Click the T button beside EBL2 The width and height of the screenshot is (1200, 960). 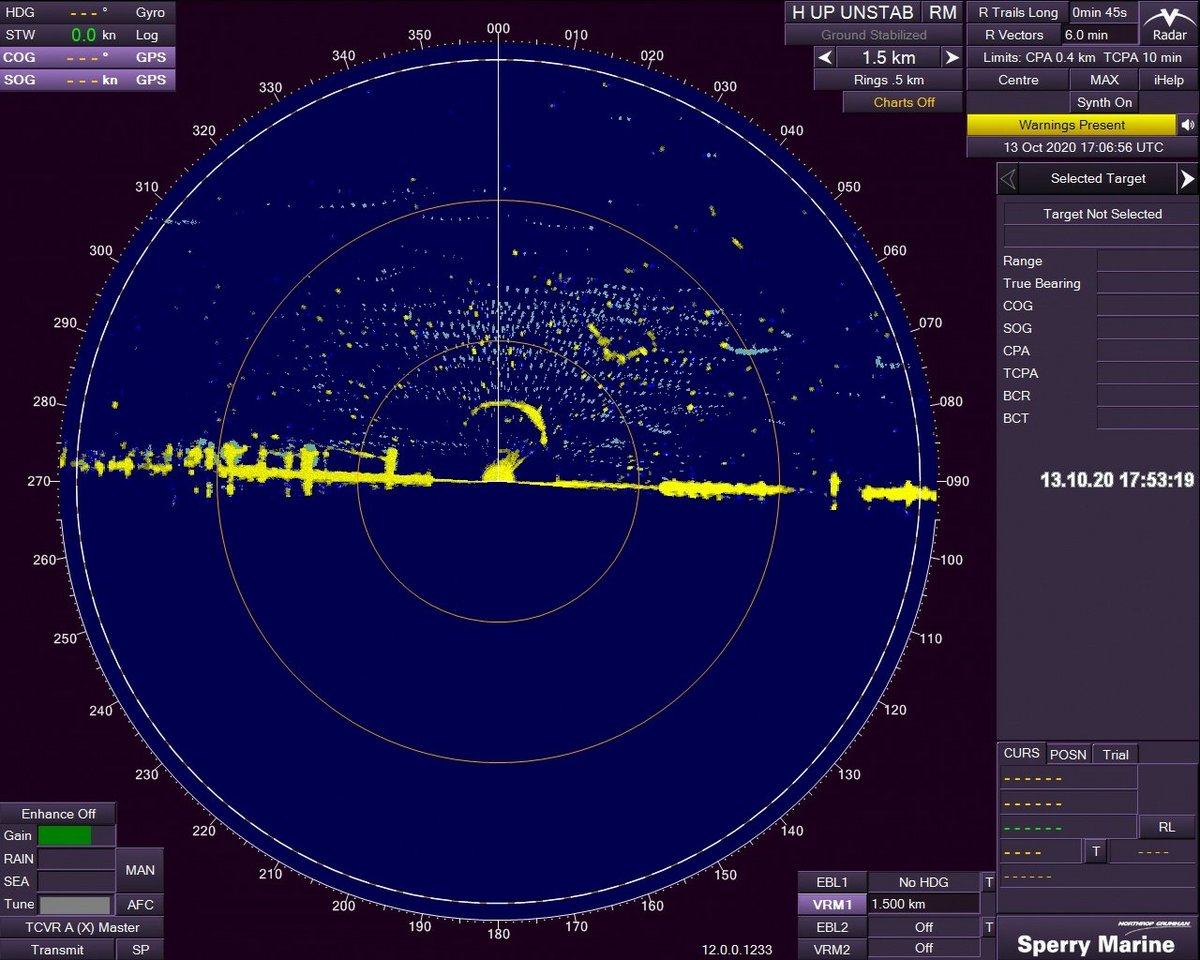988,927
